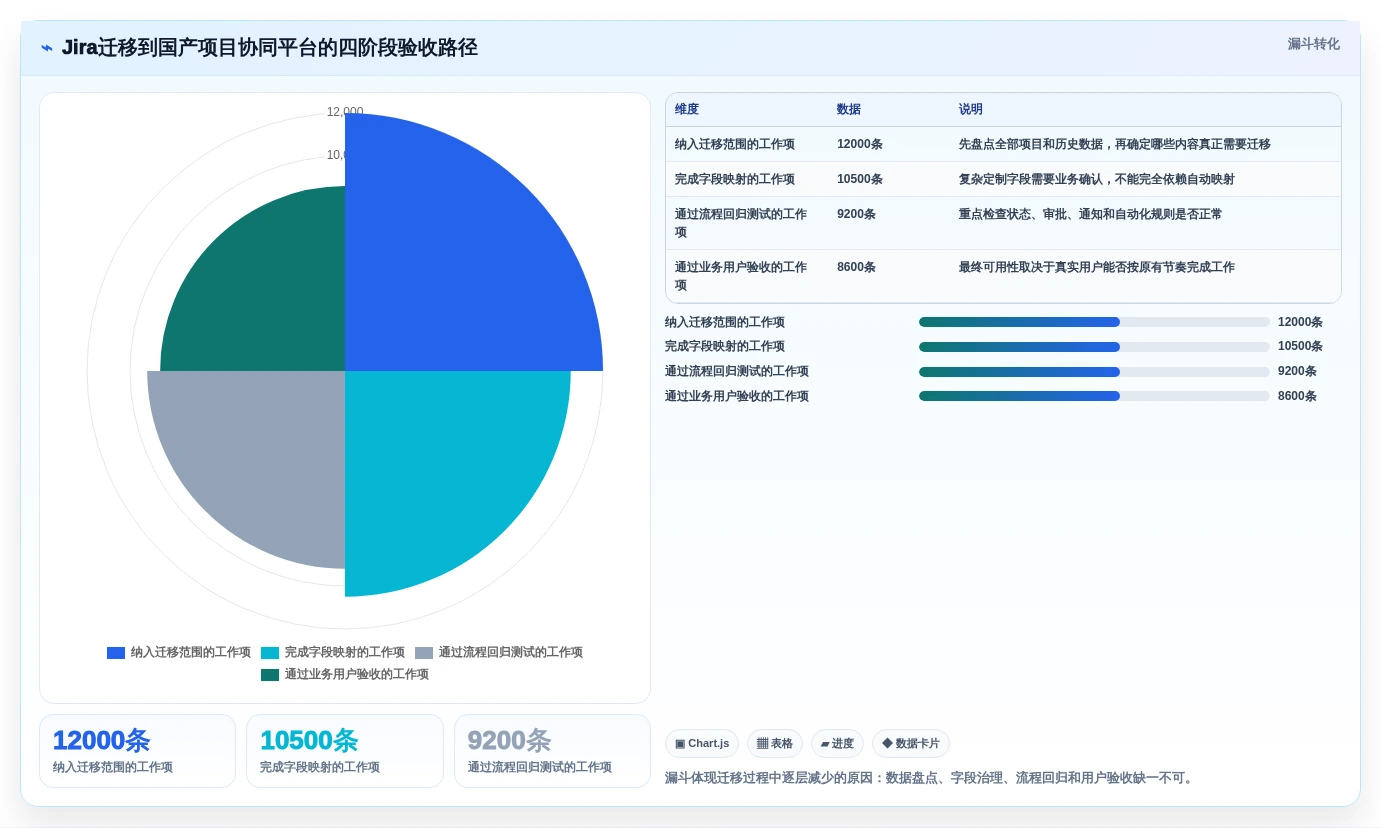The image size is (1381, 828).
Task: Toggle blue legend swatch 纳入迁移范围的工作项
Action: click(116, 653)
